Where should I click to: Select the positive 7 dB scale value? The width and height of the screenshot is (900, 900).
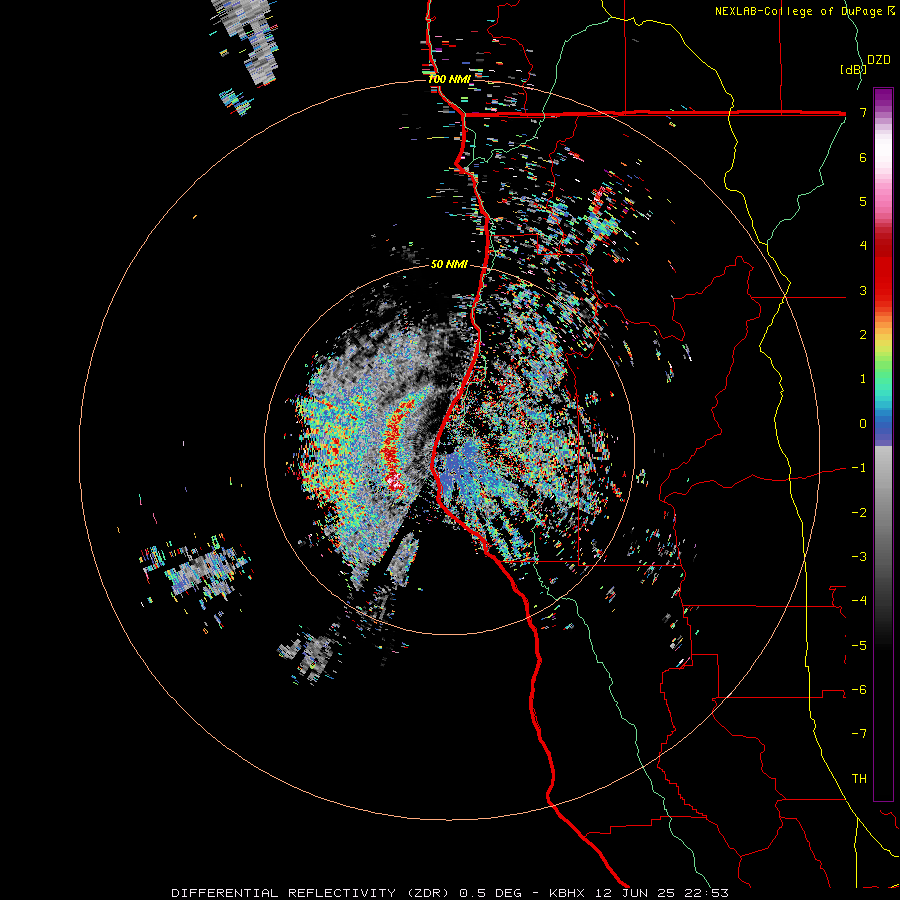tap(863, 112)
